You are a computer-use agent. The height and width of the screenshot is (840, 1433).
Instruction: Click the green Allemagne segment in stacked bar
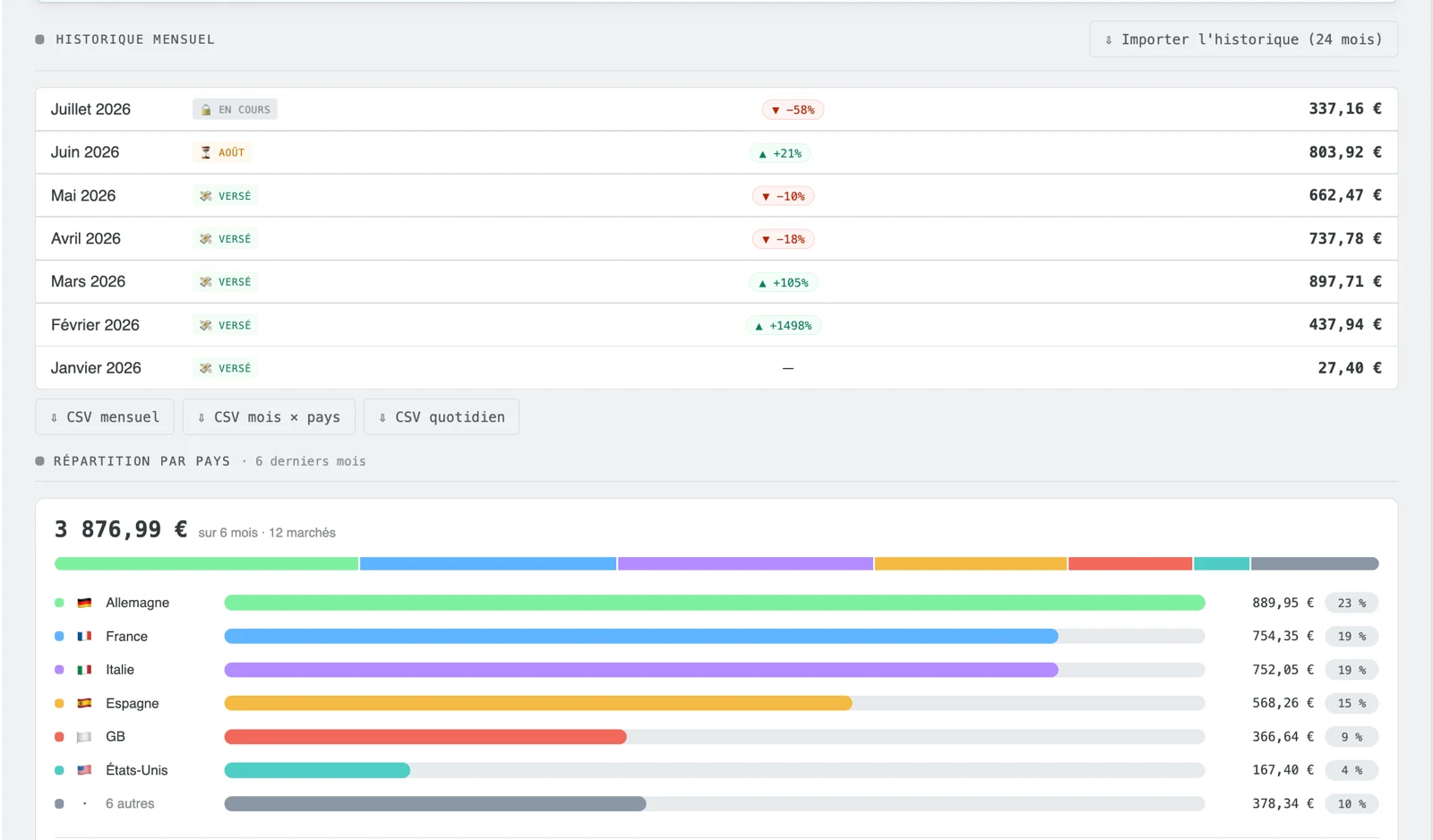(x=206, y=563)
